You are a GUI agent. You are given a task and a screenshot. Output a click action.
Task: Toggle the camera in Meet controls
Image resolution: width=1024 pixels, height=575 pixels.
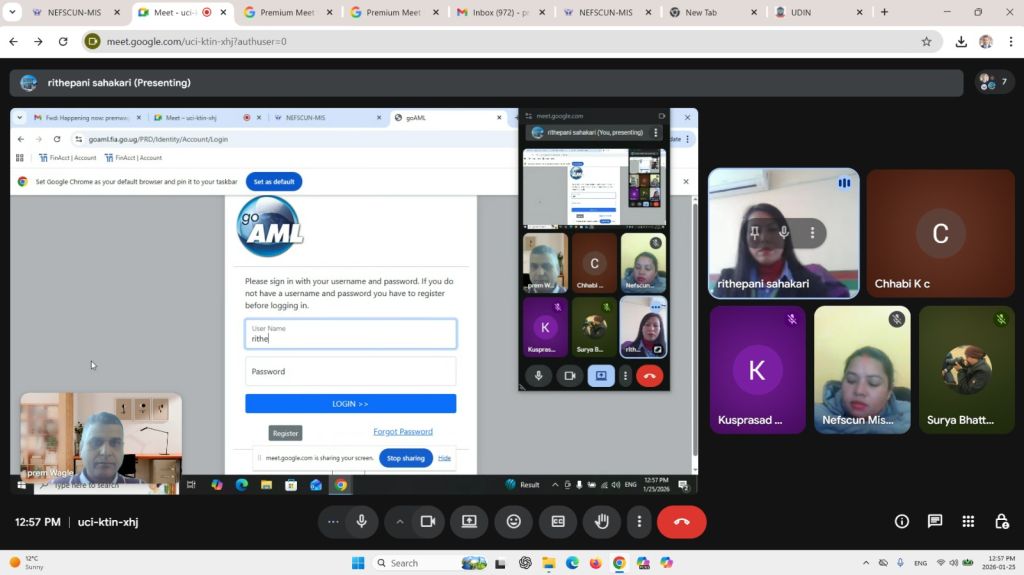point(428,522)
